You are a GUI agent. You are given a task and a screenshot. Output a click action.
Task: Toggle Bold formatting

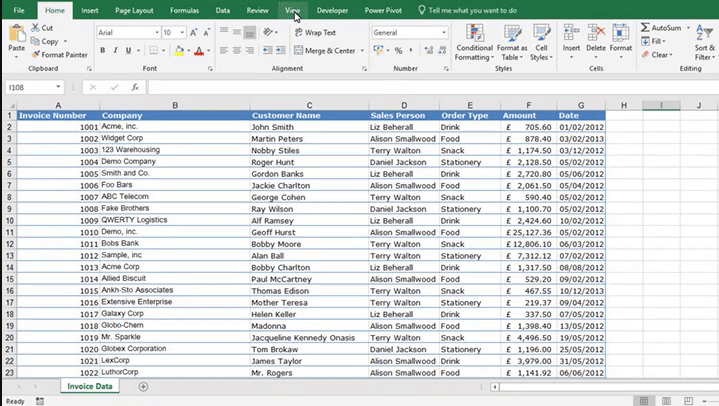102,50
